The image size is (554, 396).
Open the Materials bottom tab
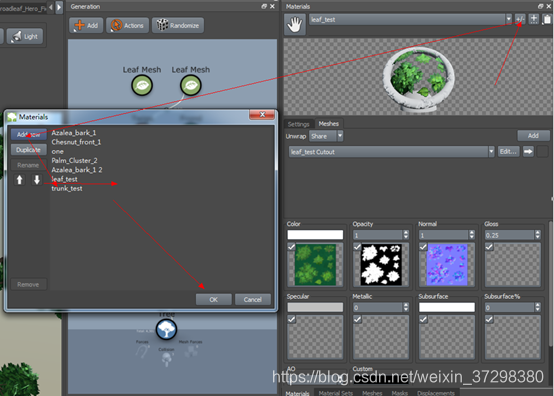click(297, 393)
